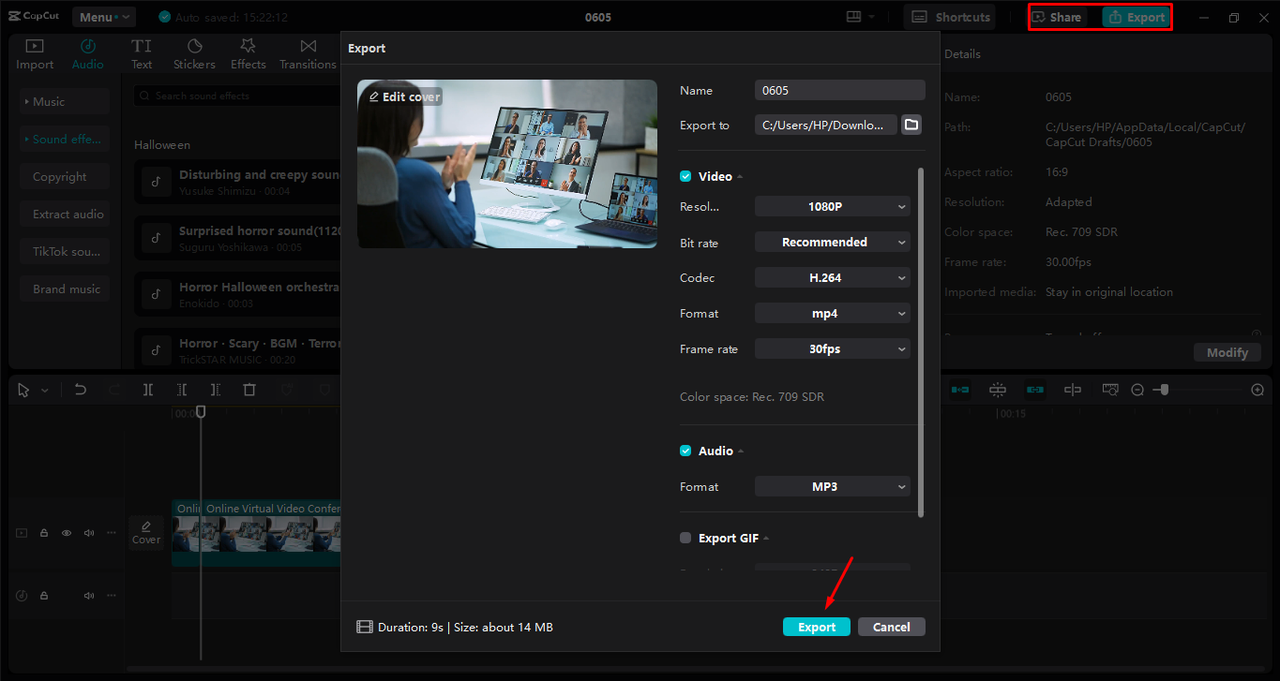Select the pointer tool in the timeline toolbar
Screen dimensions: 1280x681
[24, 390]
